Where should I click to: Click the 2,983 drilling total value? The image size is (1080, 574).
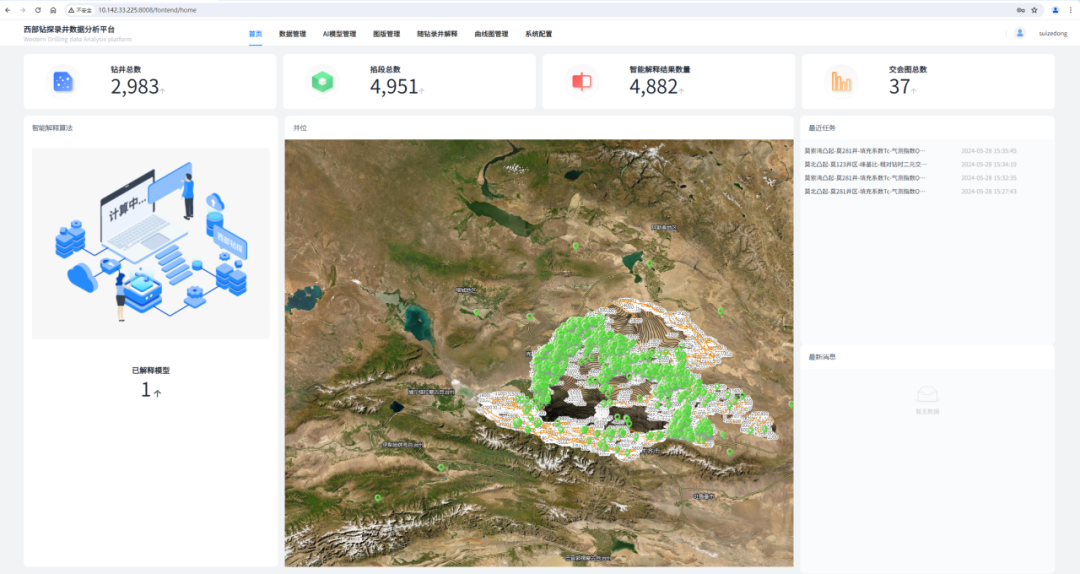[135, 87]
